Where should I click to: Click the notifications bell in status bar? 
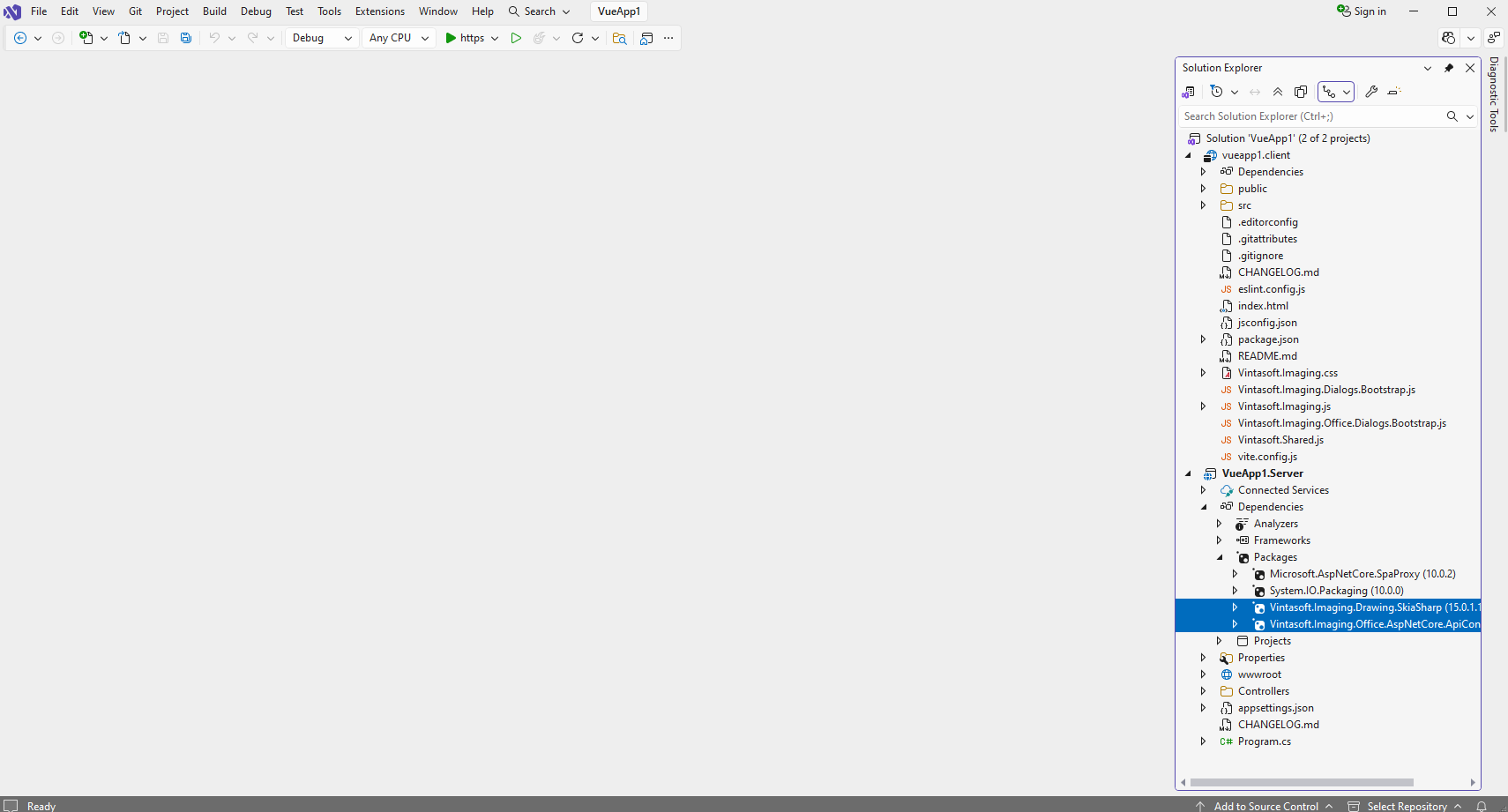pos(1482,806)
